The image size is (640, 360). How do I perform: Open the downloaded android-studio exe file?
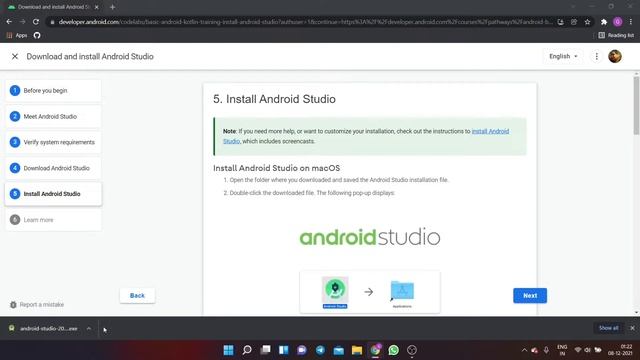point(44,329)
